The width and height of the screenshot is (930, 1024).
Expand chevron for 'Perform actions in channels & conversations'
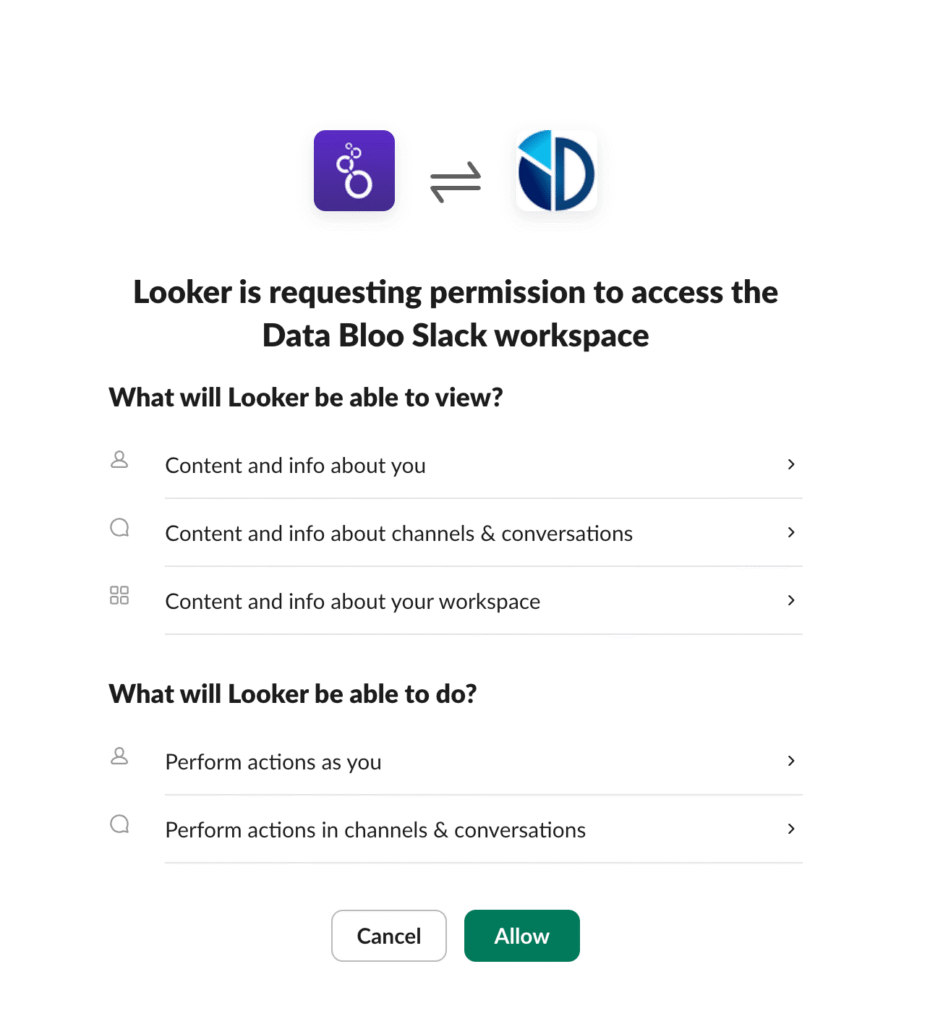coord(791,829)
